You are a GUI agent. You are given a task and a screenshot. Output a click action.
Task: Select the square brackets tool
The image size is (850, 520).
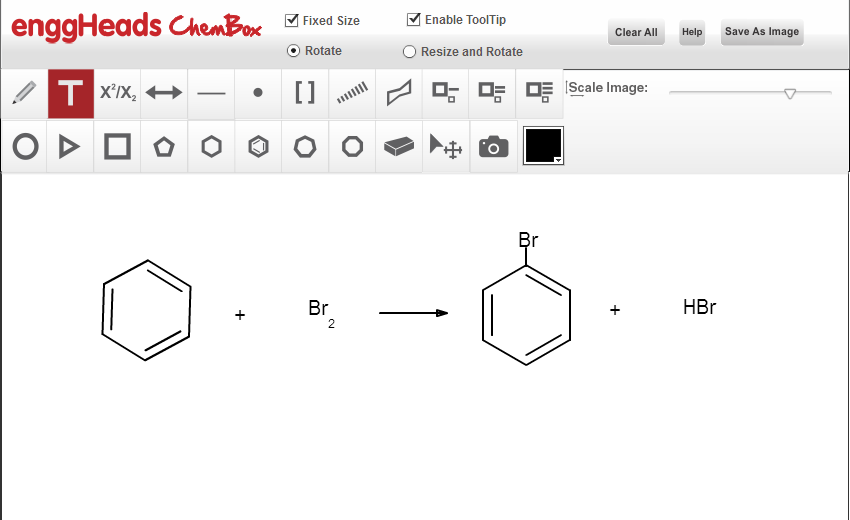305,94
